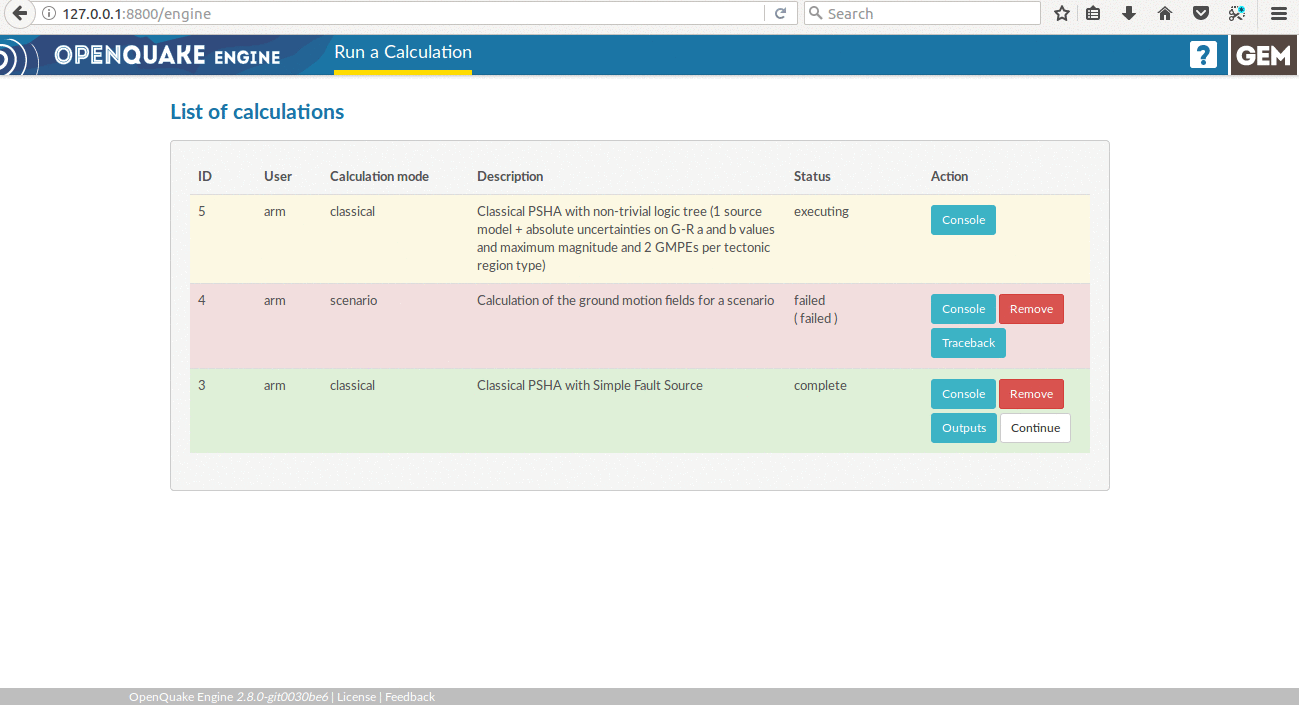The image size is (1299, 705).
Task: Bookmark this page with the star icon
Action: coord(1062,14)
